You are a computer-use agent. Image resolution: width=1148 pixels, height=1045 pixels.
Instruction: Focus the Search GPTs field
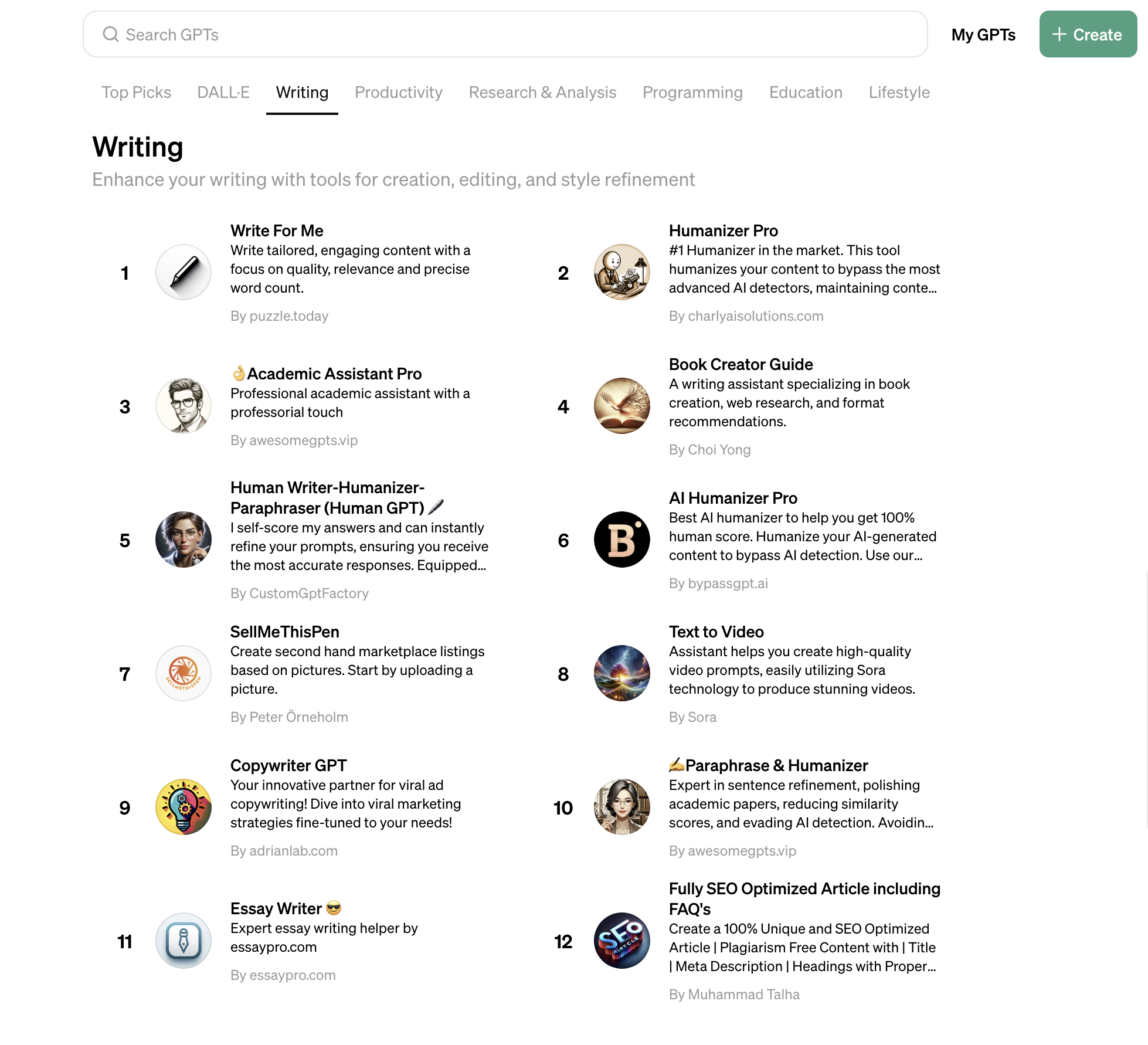505,35
